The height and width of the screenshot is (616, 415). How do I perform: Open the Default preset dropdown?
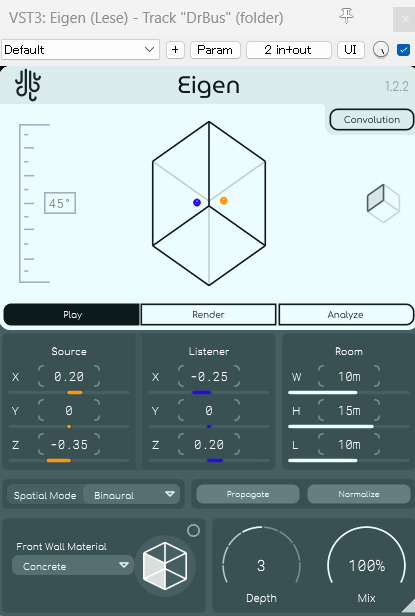click(80, 50)
